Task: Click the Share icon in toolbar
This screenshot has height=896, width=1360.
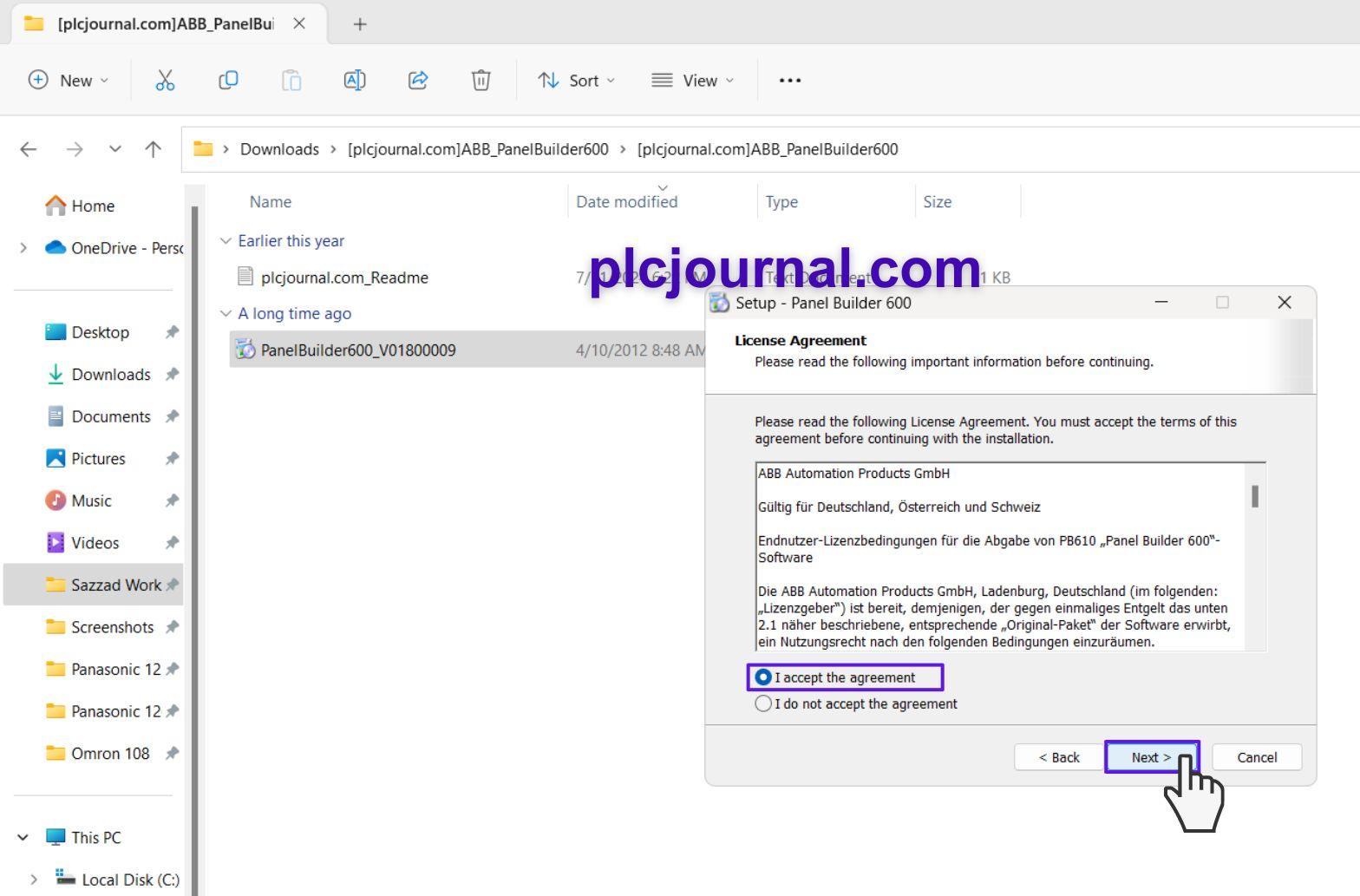Action: (418, 81)
